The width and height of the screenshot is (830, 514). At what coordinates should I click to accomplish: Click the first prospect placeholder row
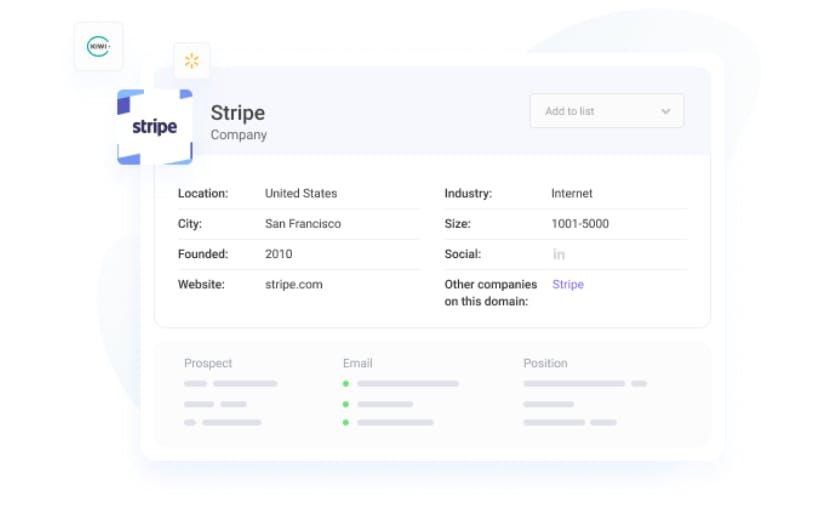pyautogui.click(x=231, y=384)
